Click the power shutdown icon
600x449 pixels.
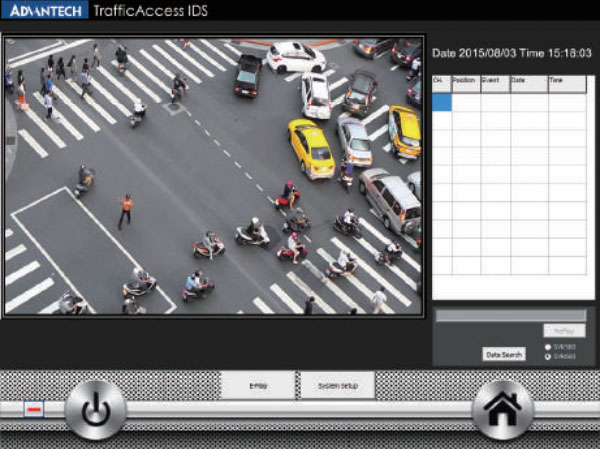point(95,410)
